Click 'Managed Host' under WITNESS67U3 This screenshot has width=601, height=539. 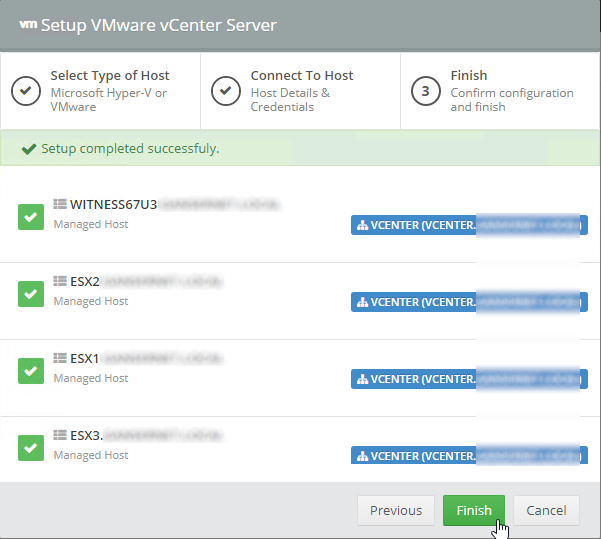(x=91, y=224)
